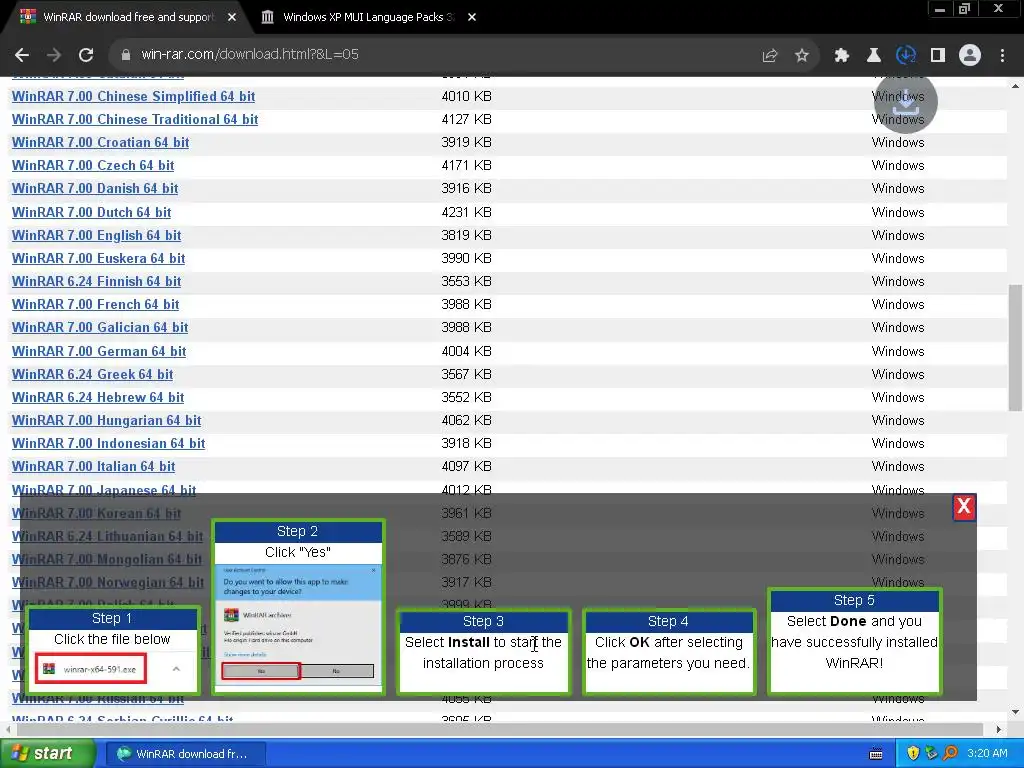Download WinRAR 7.00 Indonesian 64 bit

pyautogui.click(x=108, y=443)
